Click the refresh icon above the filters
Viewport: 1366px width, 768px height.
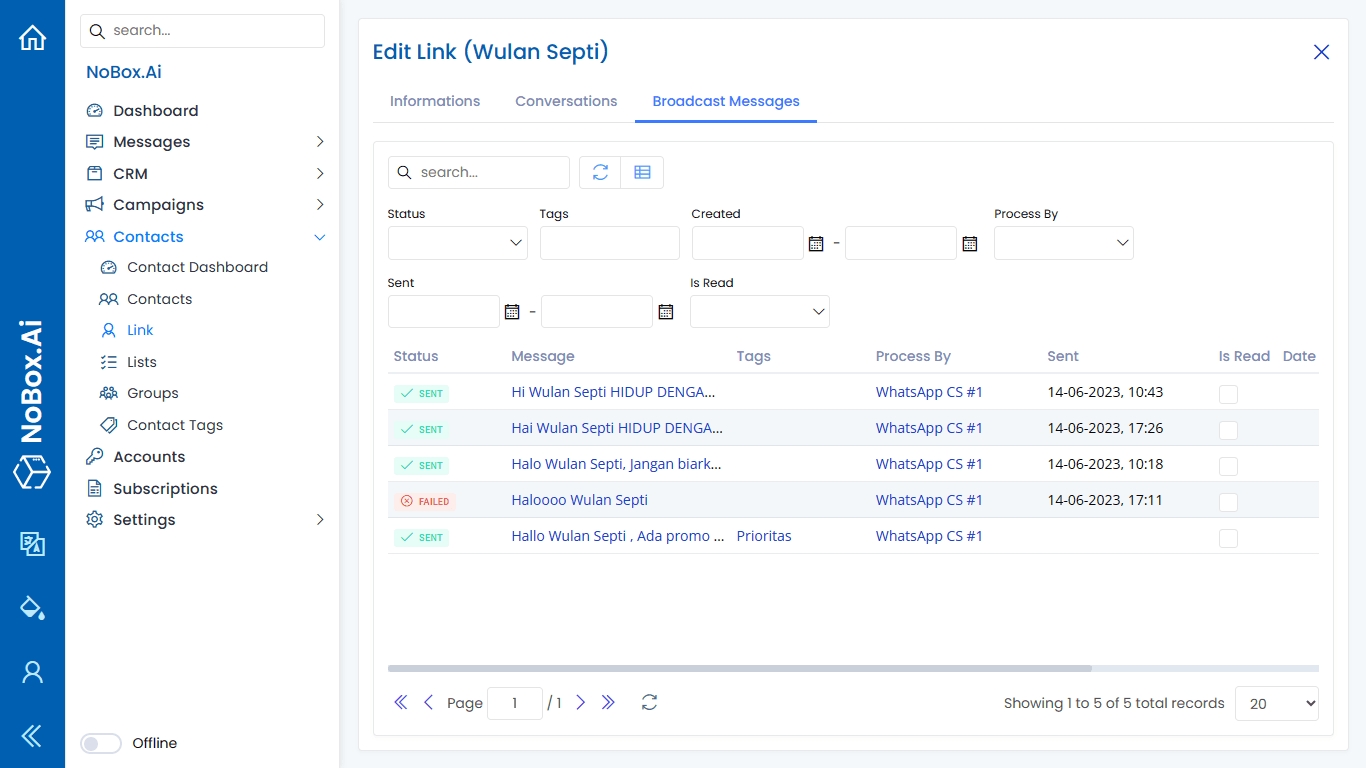coord(599,172)
